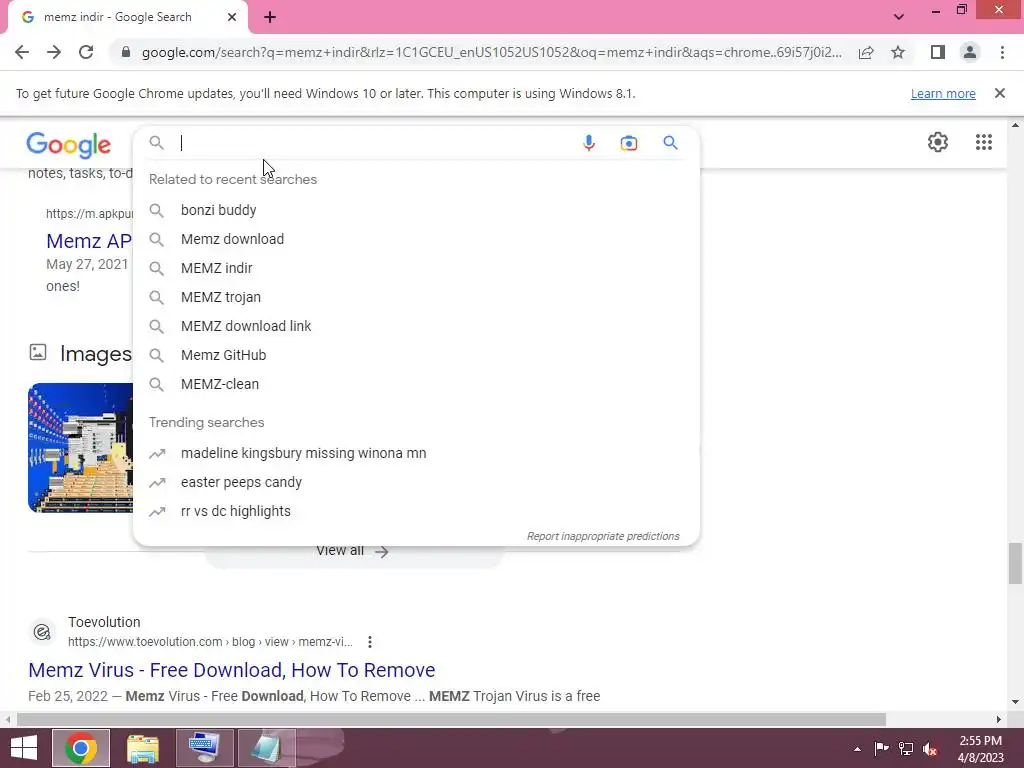Screen dimensions: 1024x768
Task: Open the Chrome three-dot menu
Action: 1002,52
